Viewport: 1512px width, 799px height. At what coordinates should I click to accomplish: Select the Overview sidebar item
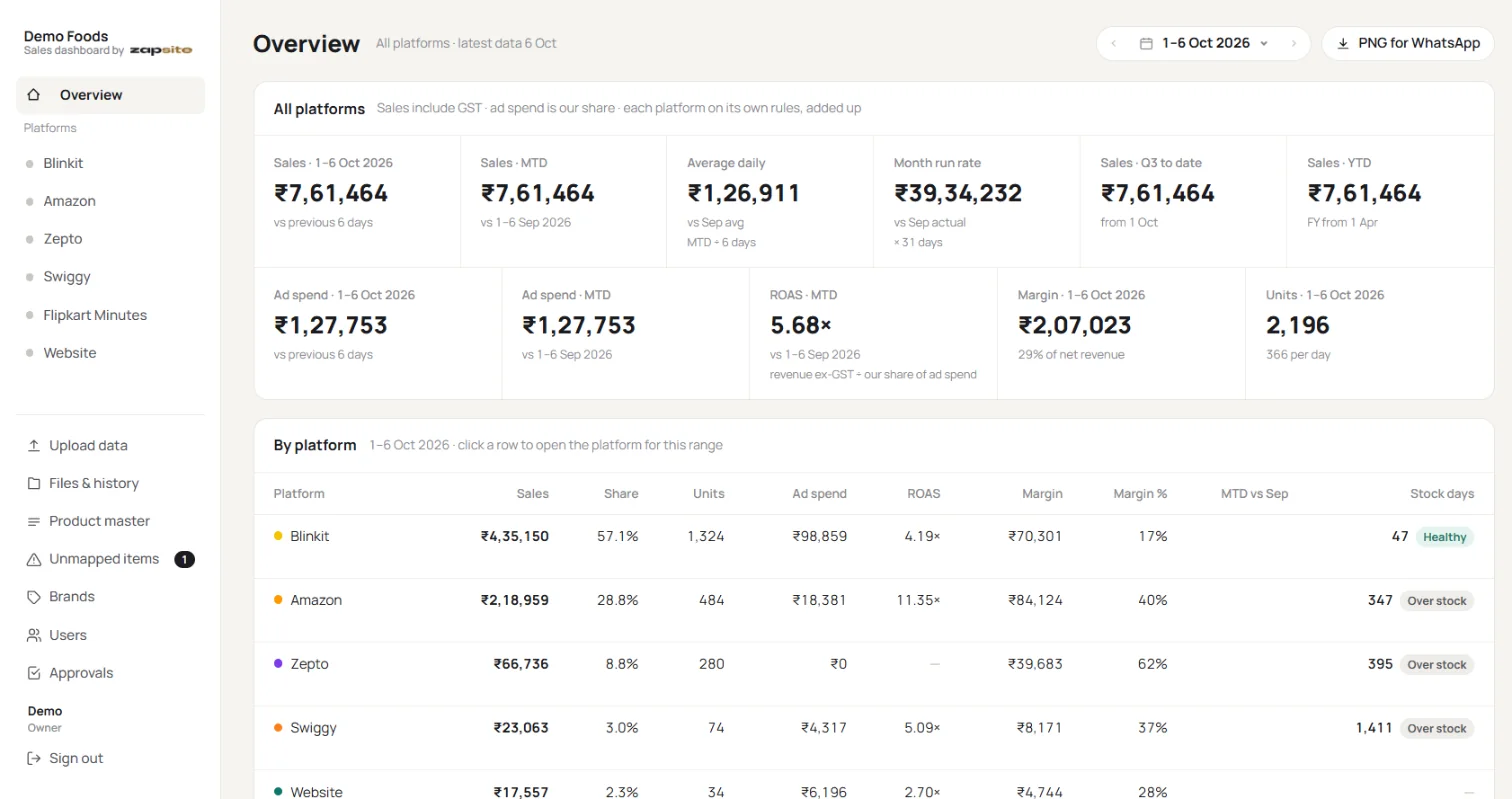pyautogui.click(x=110, y=95)
